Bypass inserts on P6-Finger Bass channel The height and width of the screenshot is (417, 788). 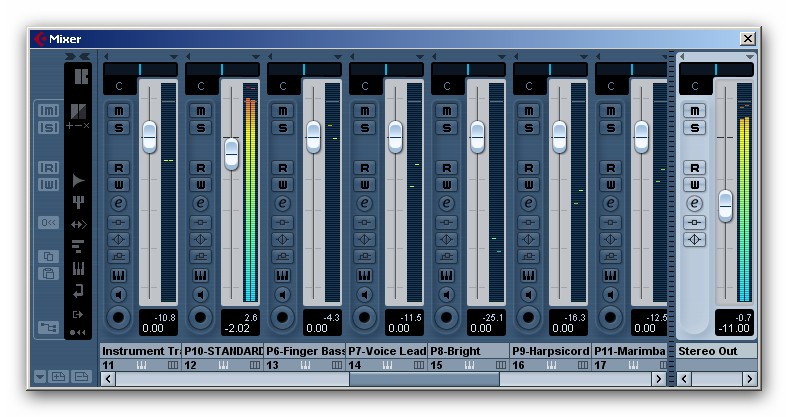[282, 223]
